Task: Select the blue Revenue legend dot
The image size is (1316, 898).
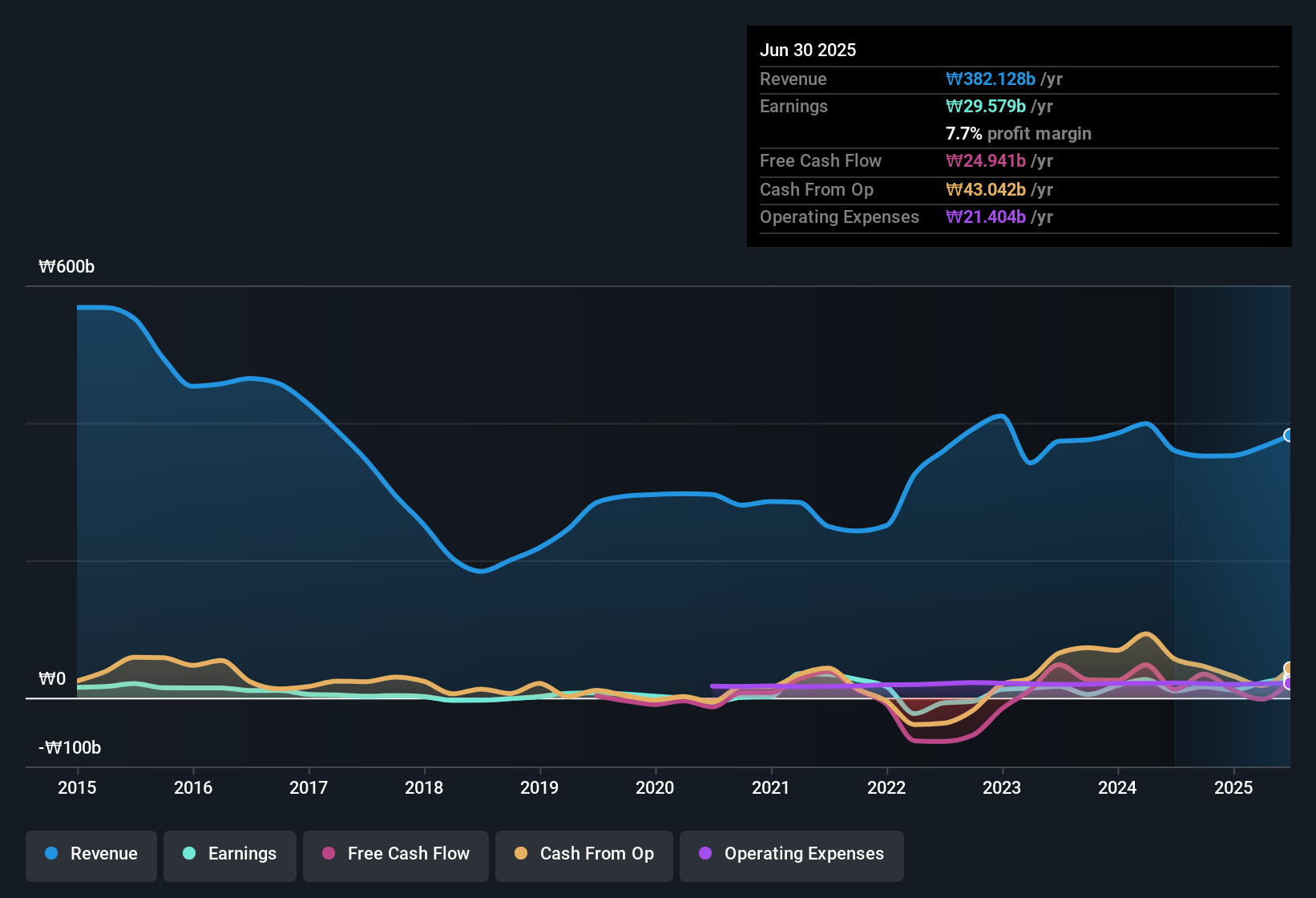Action: tap(51, 854)
